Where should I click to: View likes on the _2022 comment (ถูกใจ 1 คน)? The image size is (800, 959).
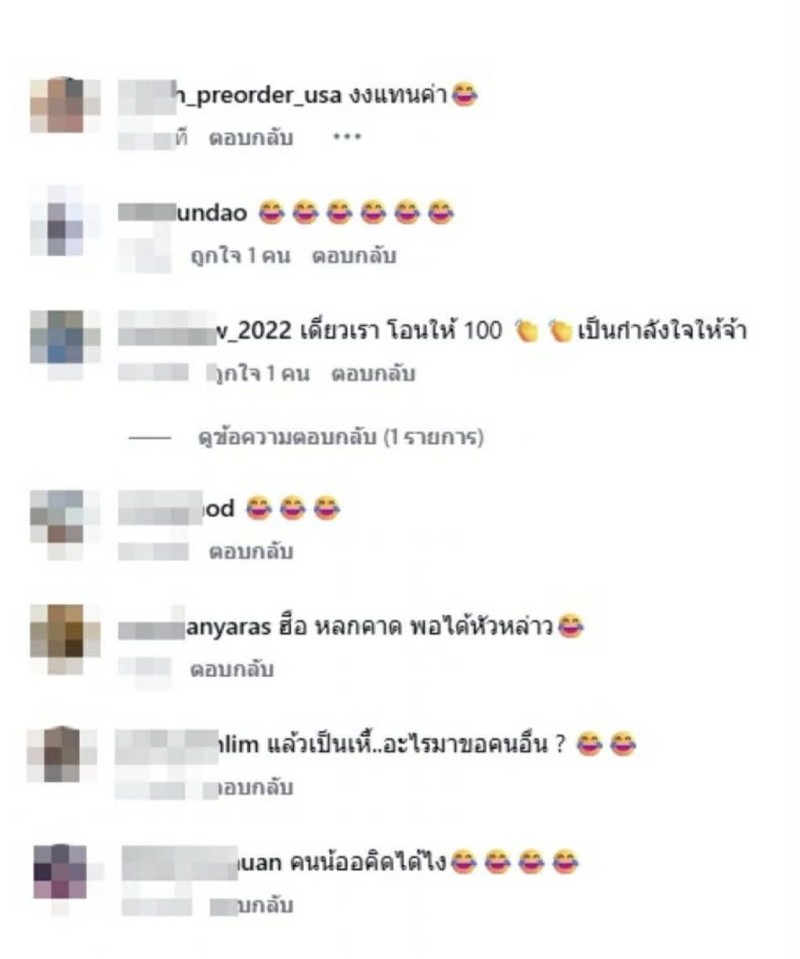[x=259, y=374]
